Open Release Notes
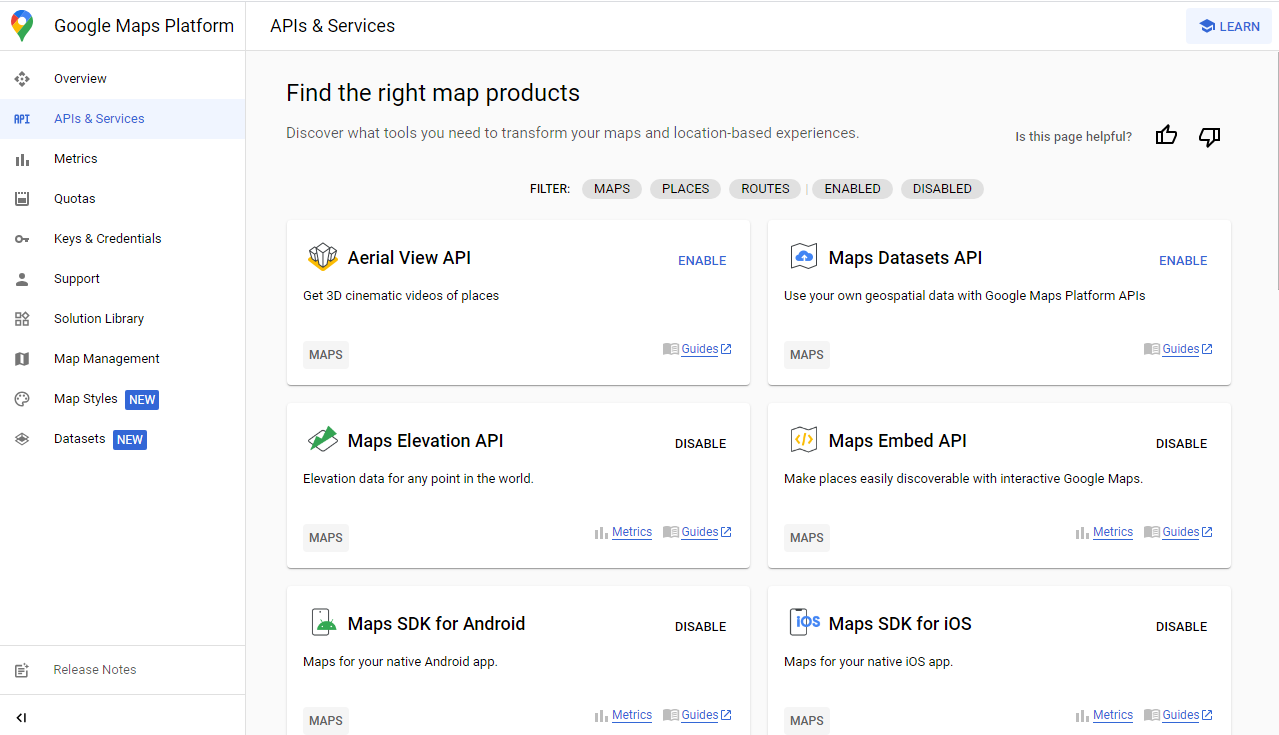 [122, 670]
